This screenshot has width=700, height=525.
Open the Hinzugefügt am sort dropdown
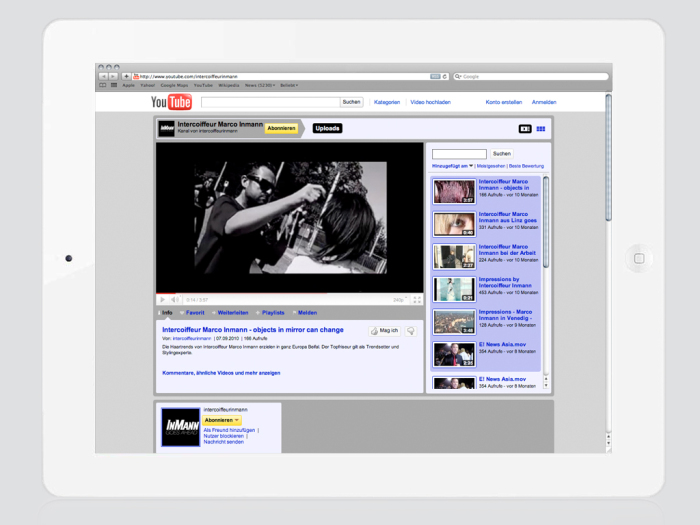pos(452,166)
